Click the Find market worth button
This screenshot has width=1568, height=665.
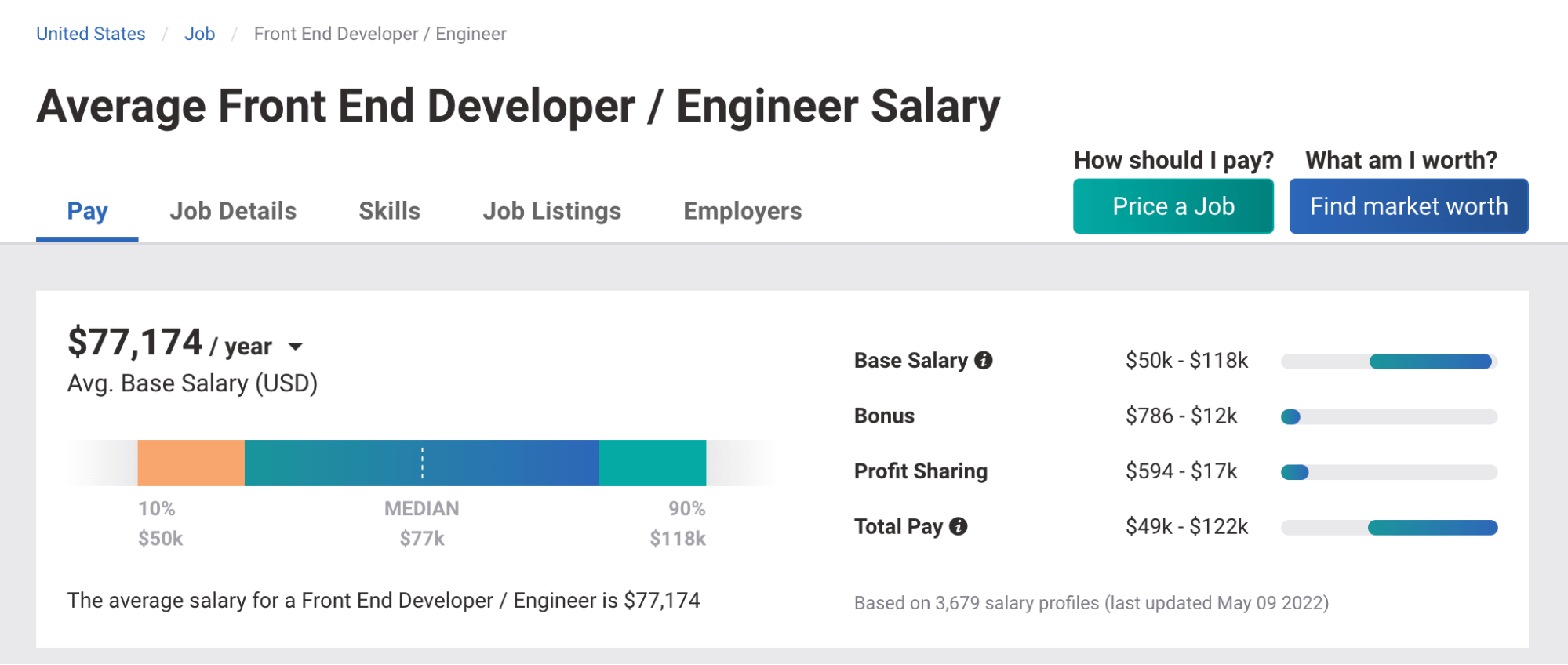1407,205
